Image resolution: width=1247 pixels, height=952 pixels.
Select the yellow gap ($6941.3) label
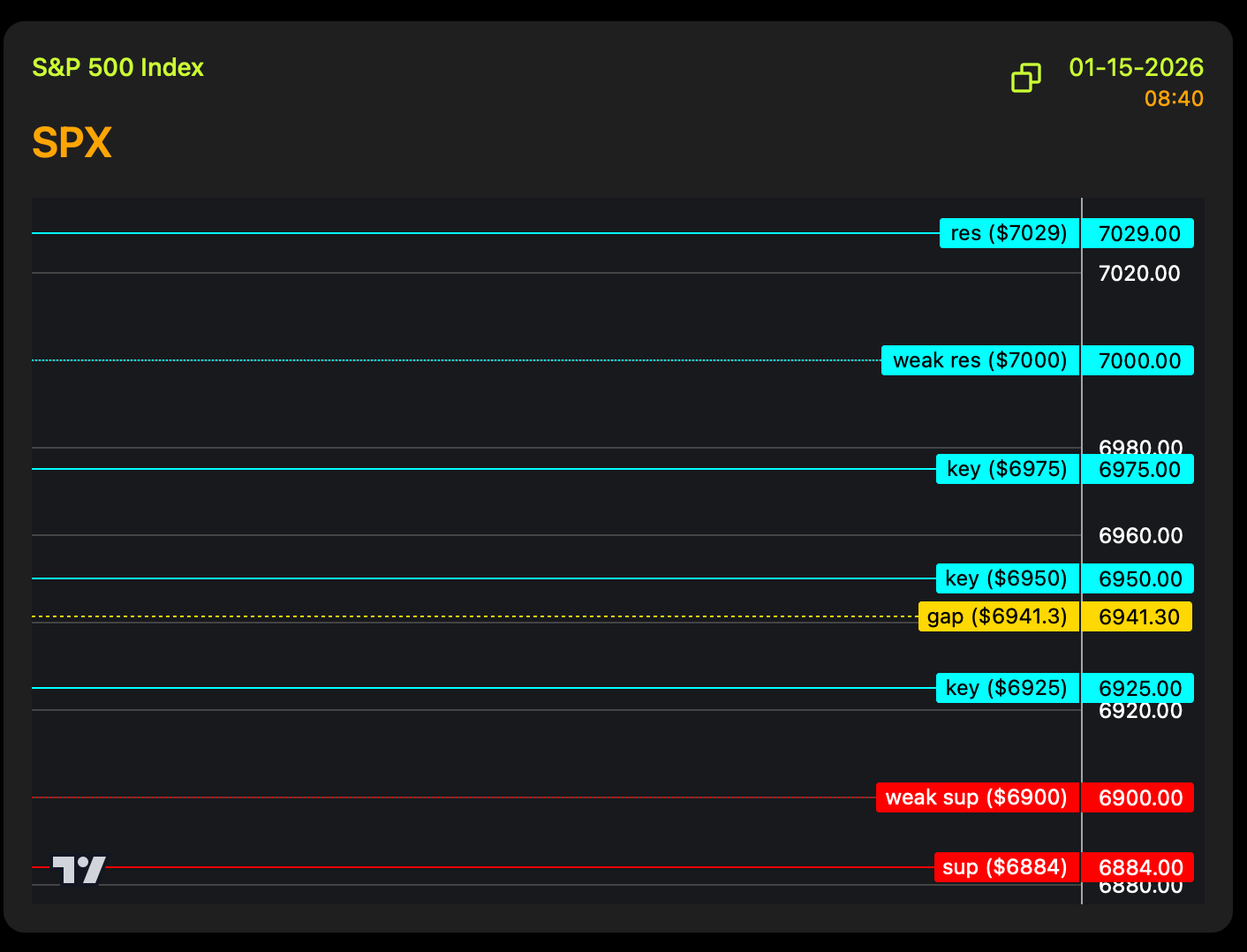(997, 616)
